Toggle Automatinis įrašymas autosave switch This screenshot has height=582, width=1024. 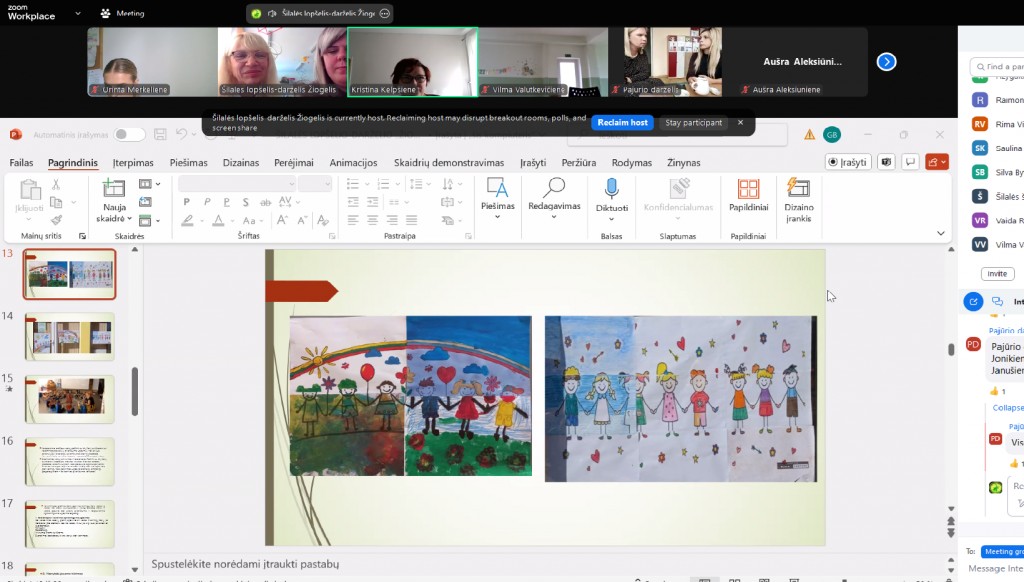tap(128, 134)
